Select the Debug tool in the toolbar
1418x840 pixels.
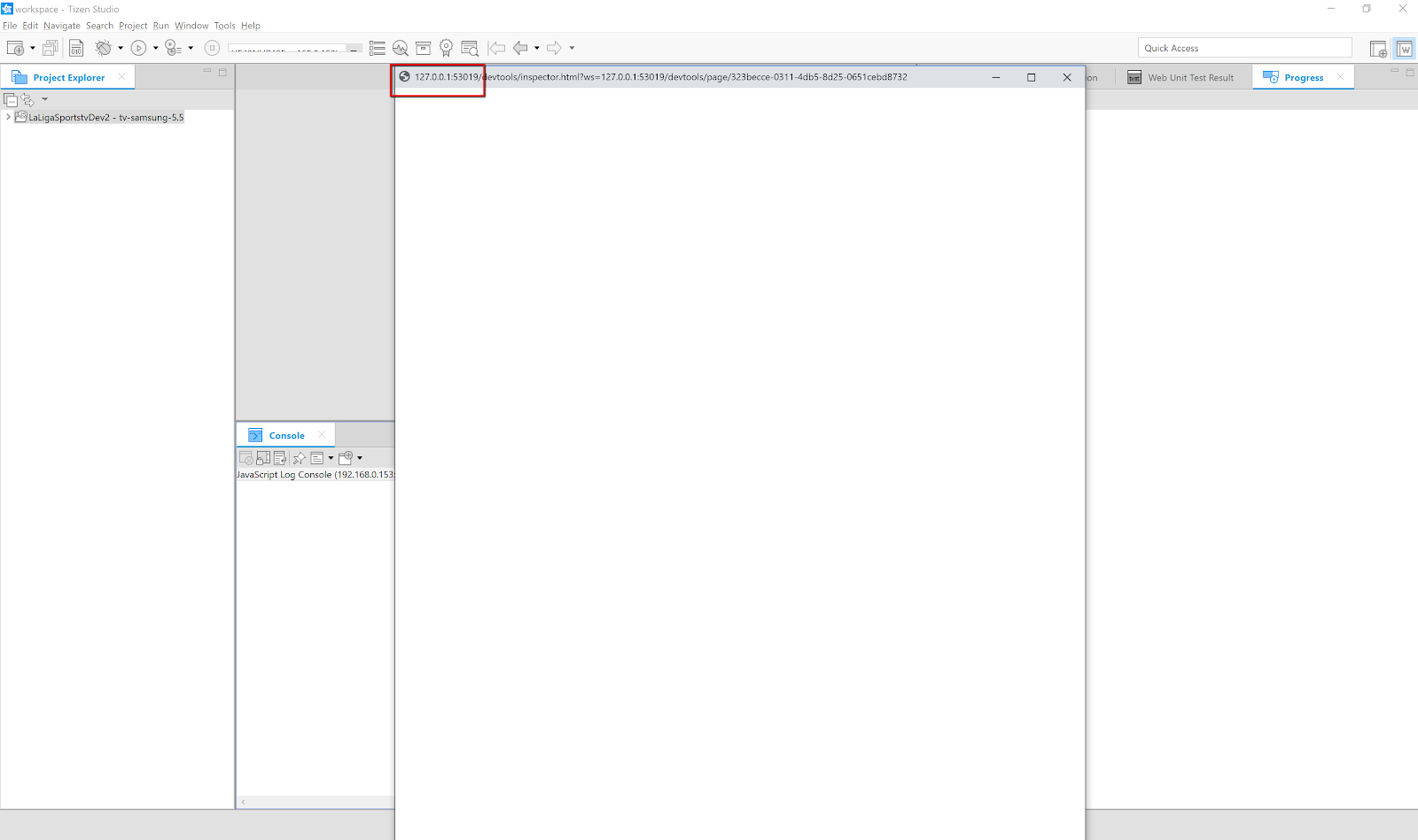coord(104,48)
